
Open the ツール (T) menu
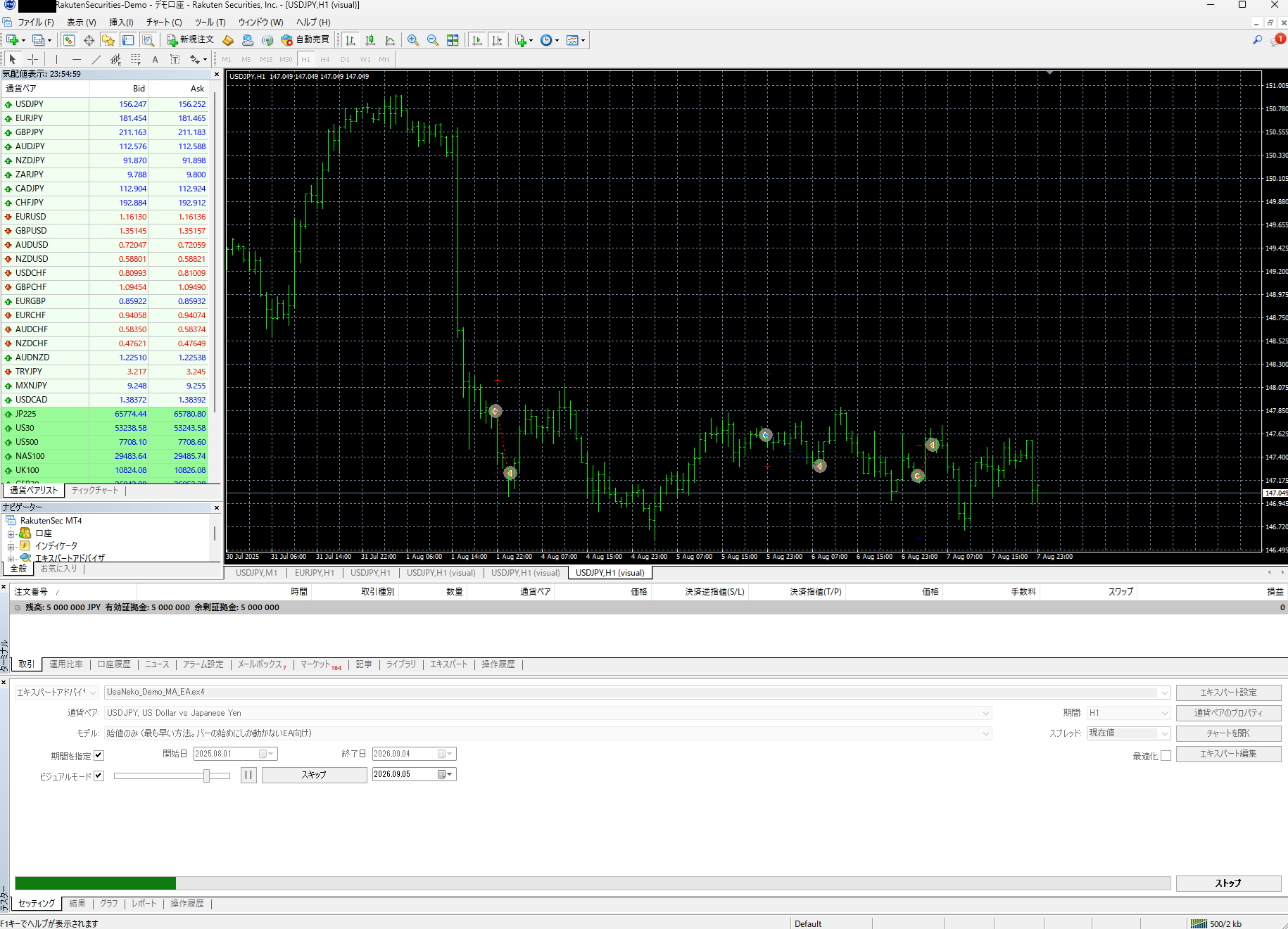[x=210, y=23]
